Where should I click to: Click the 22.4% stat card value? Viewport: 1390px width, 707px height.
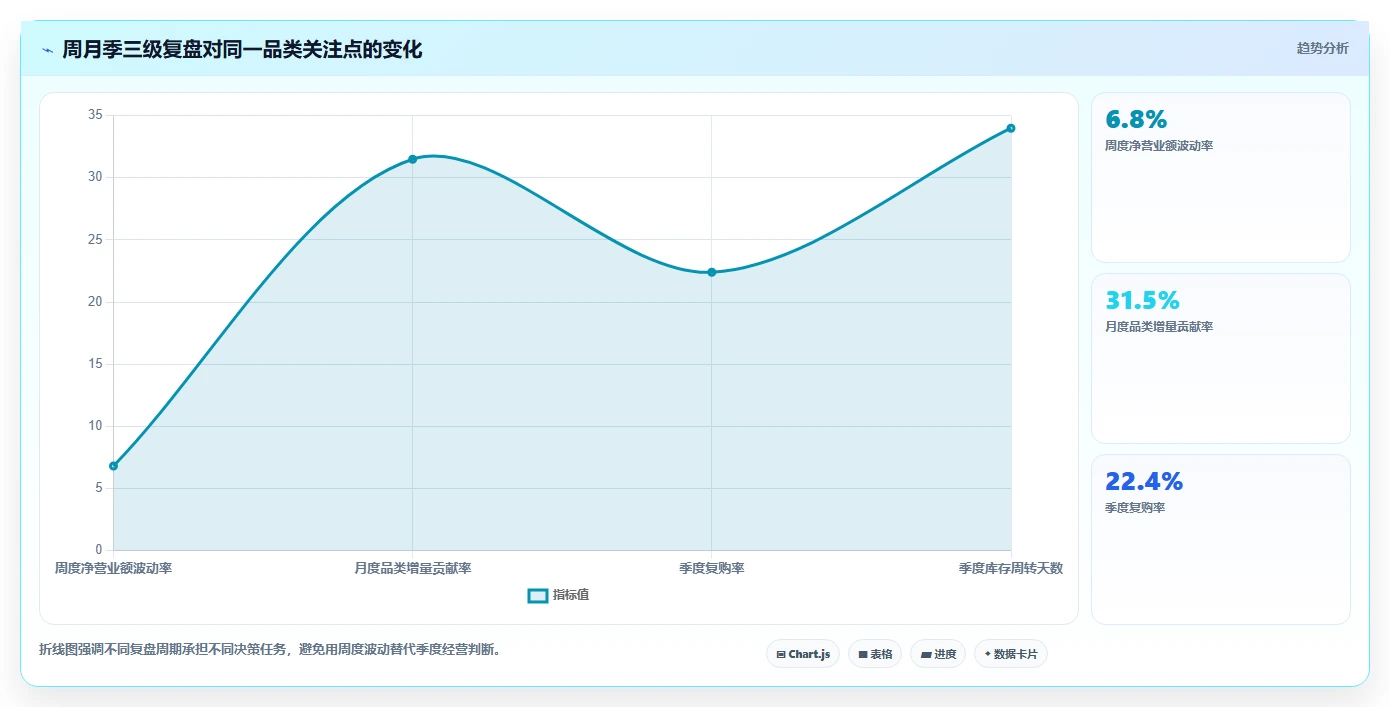pyautogui.click(x=1144, y=482)
